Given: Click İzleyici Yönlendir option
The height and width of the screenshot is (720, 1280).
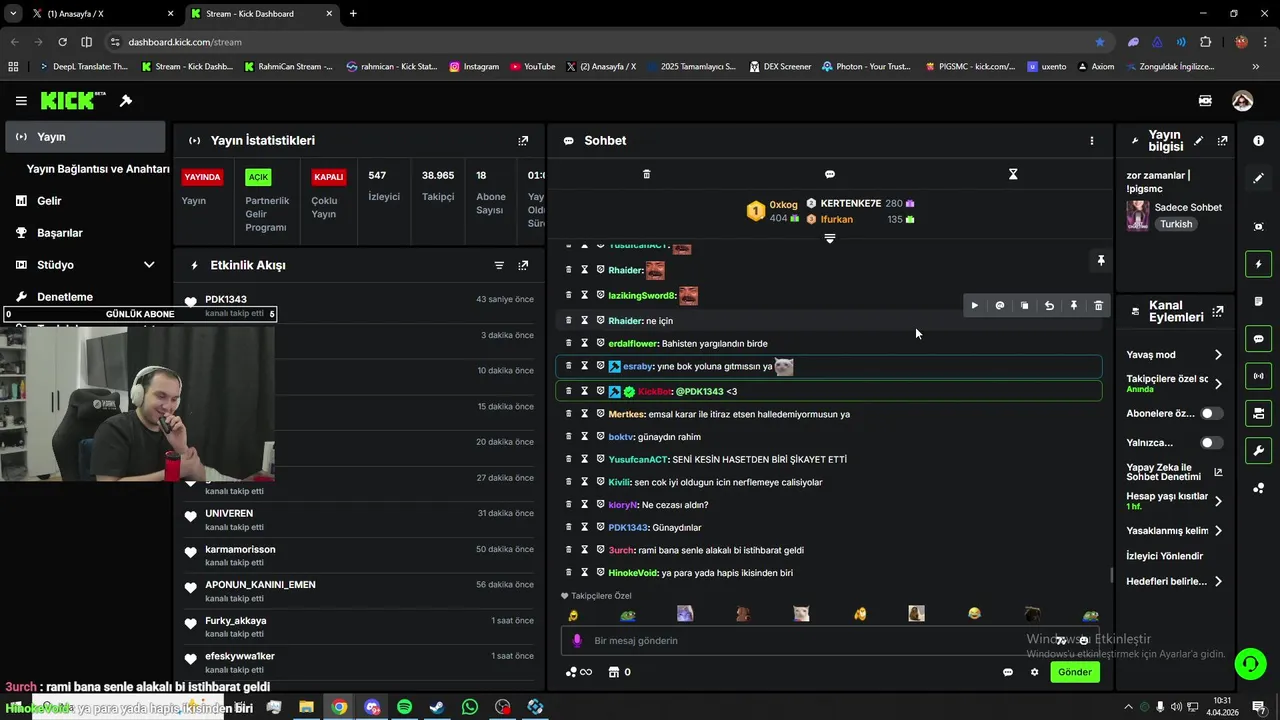Looking at the screenshot, I should (x=1165, y=556).
